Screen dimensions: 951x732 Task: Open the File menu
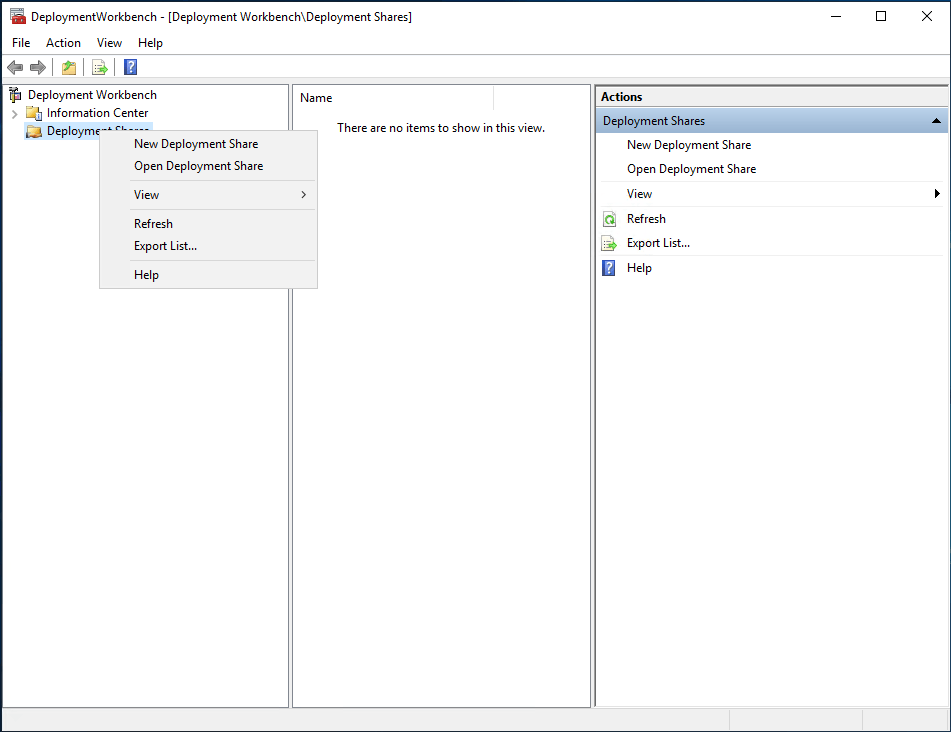[21, 43]
